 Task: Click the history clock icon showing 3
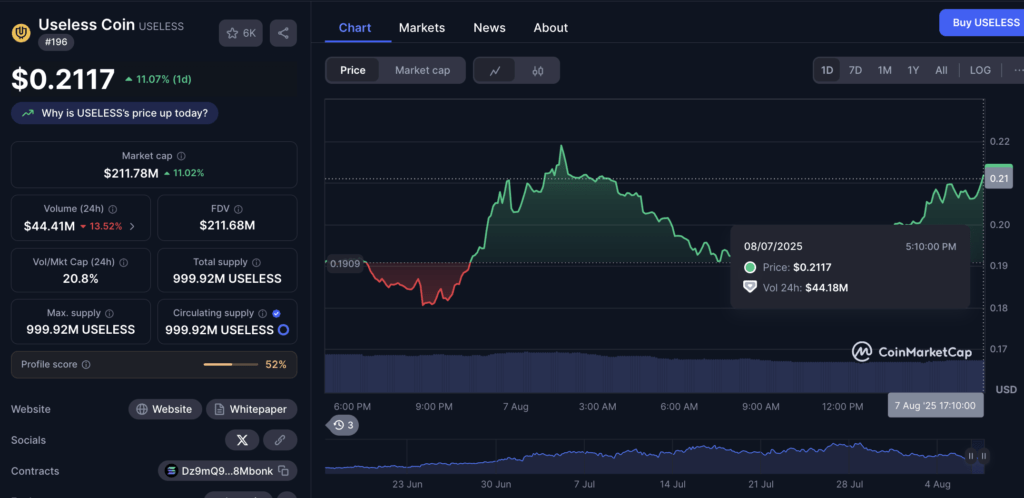click(342, 426)
